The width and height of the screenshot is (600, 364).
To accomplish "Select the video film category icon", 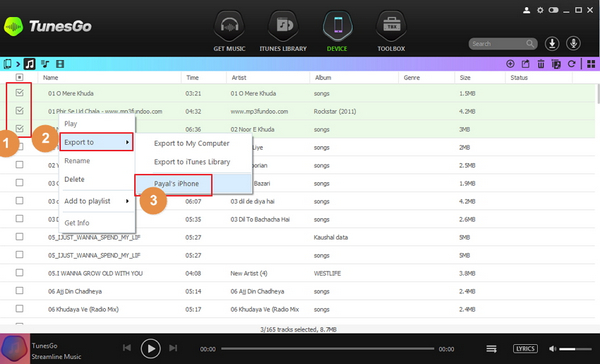I will [60, 64].
